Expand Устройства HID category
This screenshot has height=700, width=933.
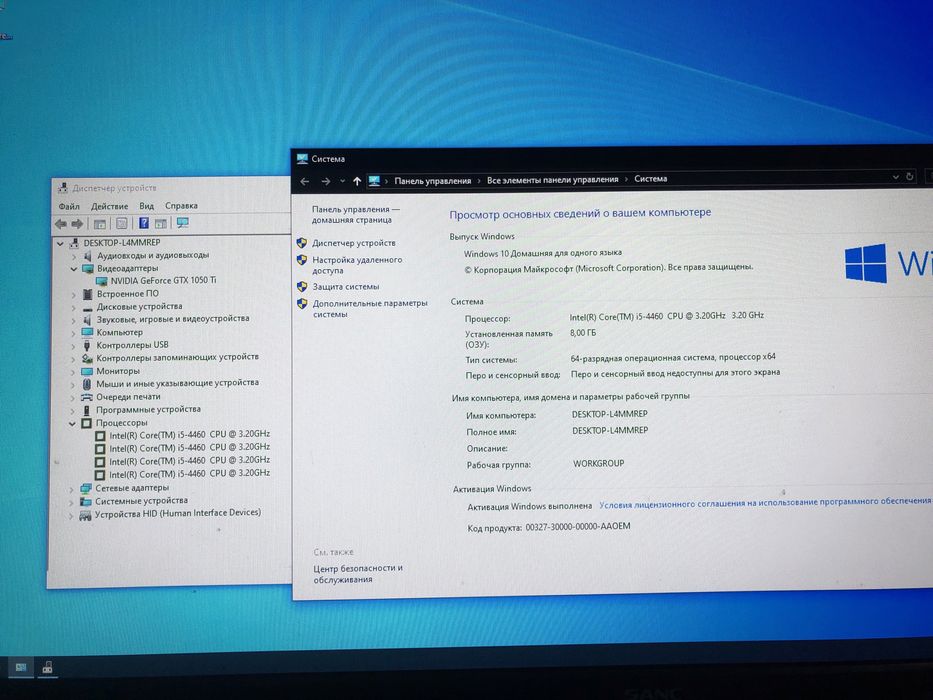pos(71,515)
